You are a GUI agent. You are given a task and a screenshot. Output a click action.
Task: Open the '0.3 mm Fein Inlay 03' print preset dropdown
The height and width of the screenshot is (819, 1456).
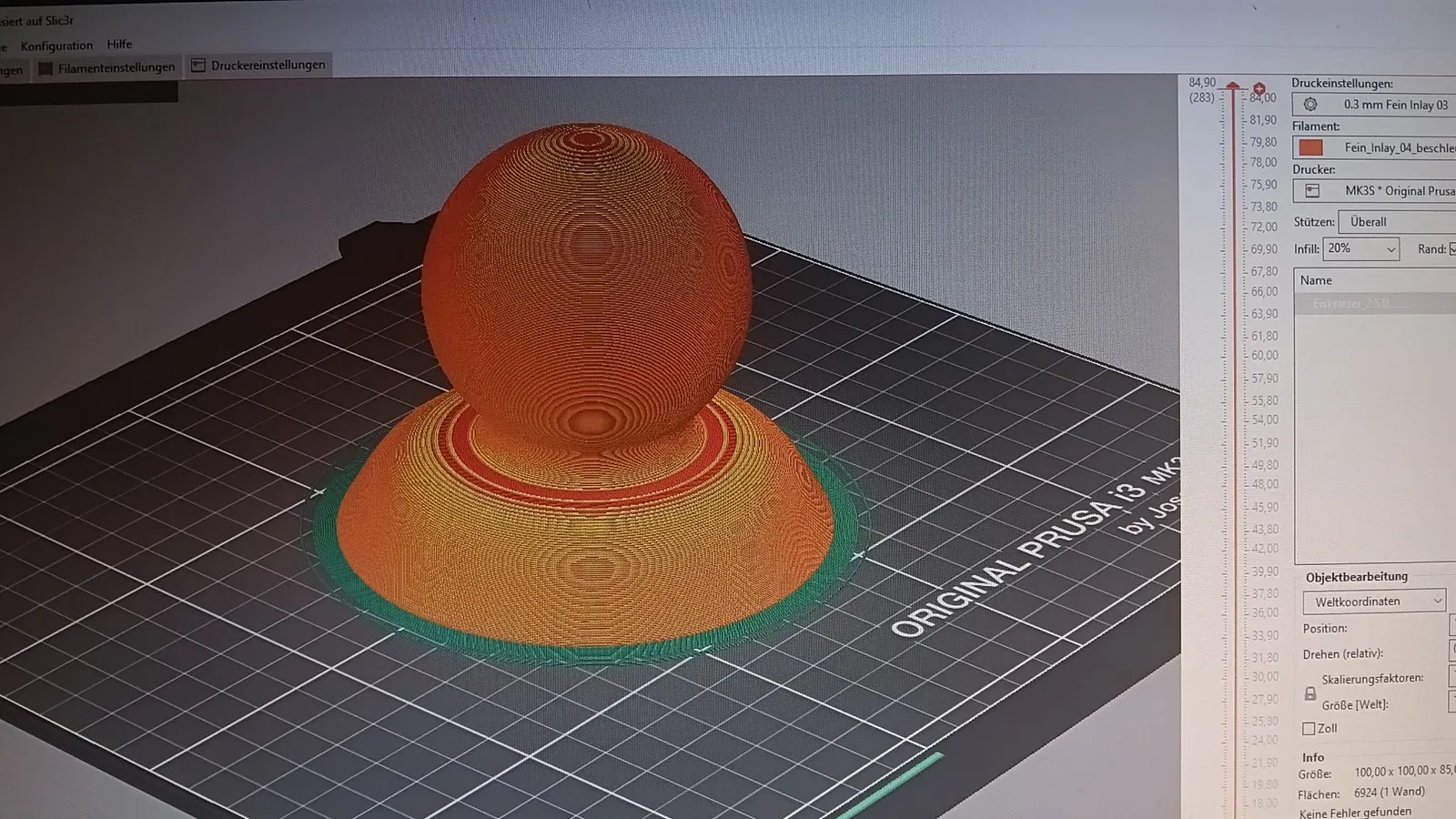(x=1374, y=105)
